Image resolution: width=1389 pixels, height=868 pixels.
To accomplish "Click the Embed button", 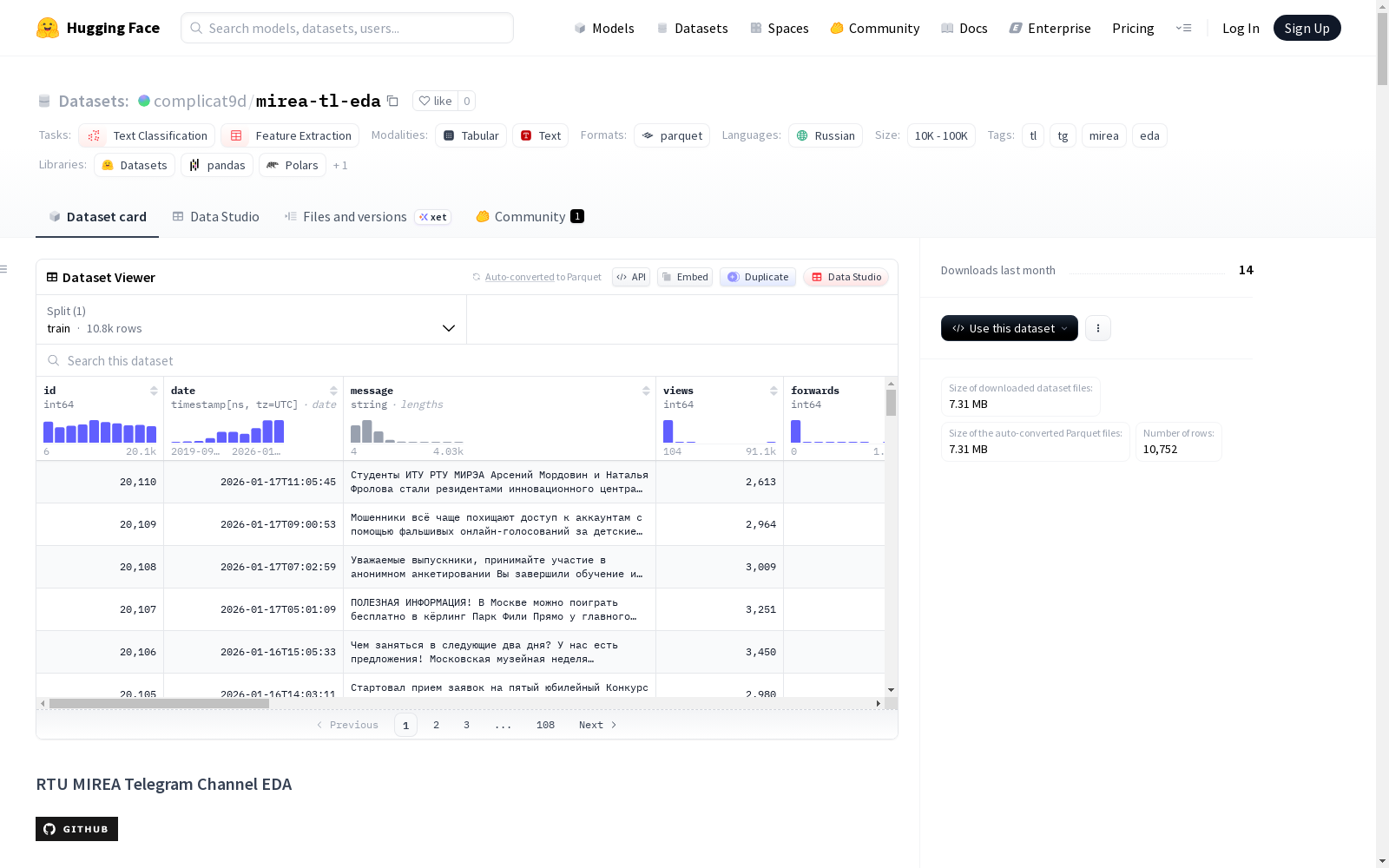I will click(685, 277).
